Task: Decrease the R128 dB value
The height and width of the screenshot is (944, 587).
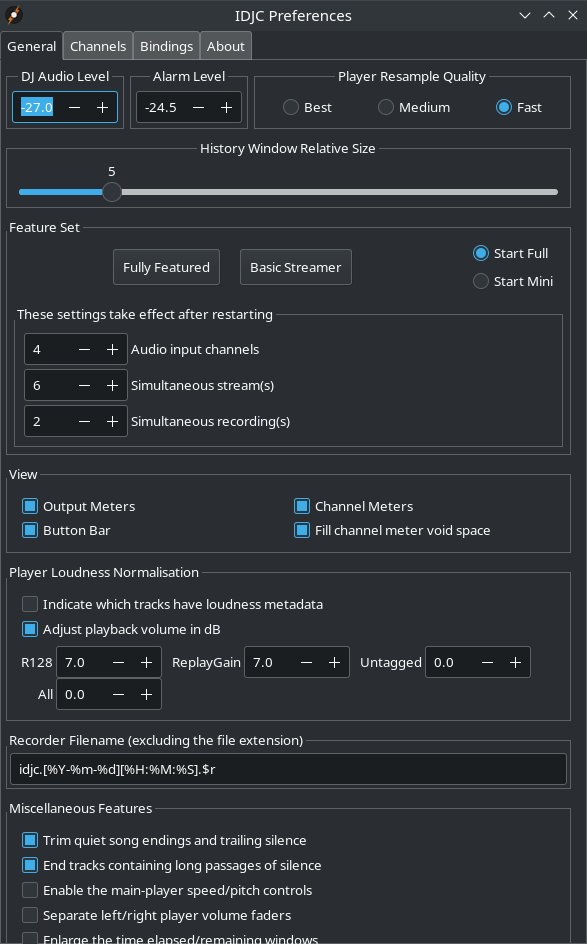Action: (119, 662)
